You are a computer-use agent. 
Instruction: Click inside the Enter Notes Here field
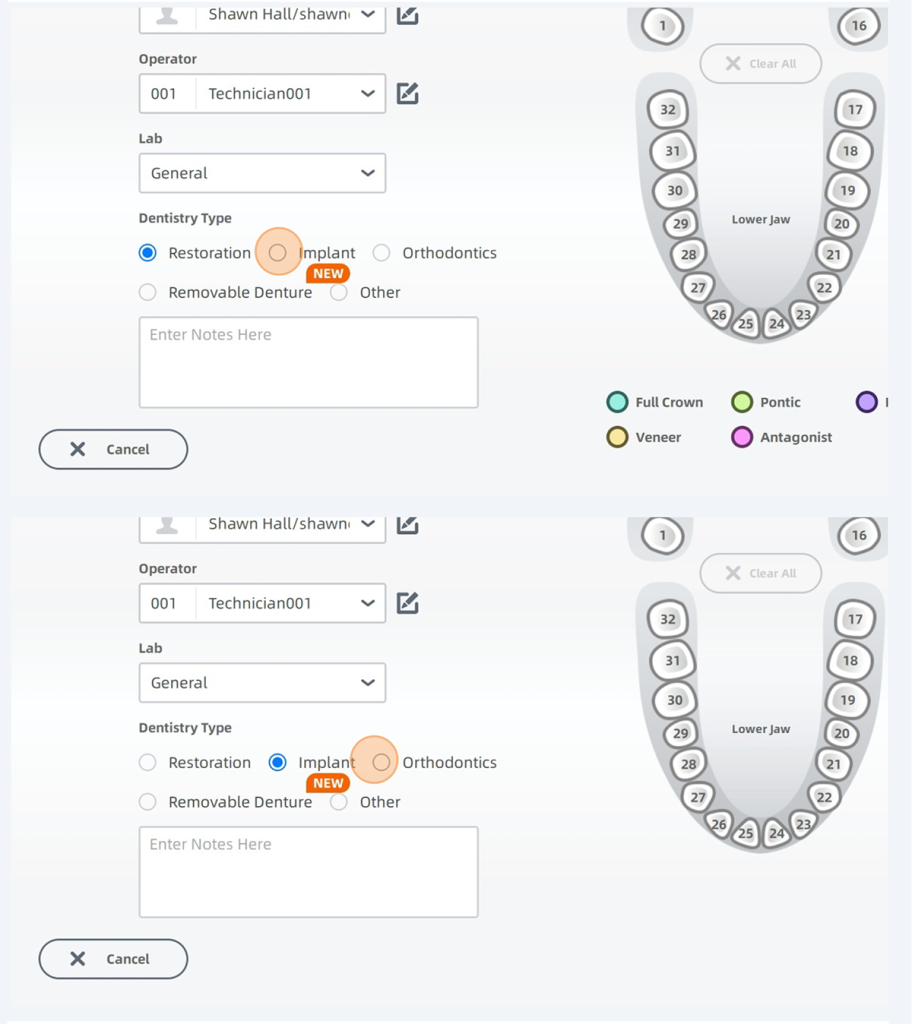click(x=308, y=362)
